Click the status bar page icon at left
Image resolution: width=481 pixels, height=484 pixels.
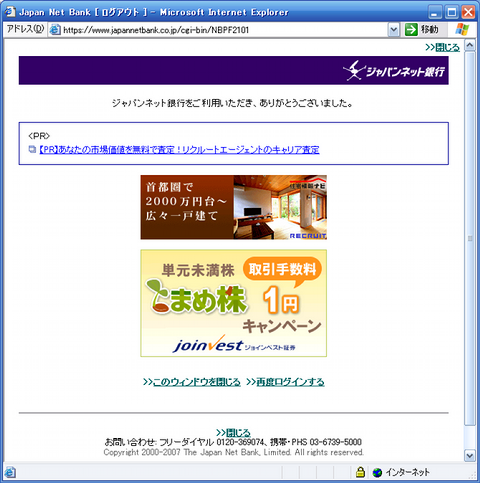pyautogui.click(x=10, y=473)
